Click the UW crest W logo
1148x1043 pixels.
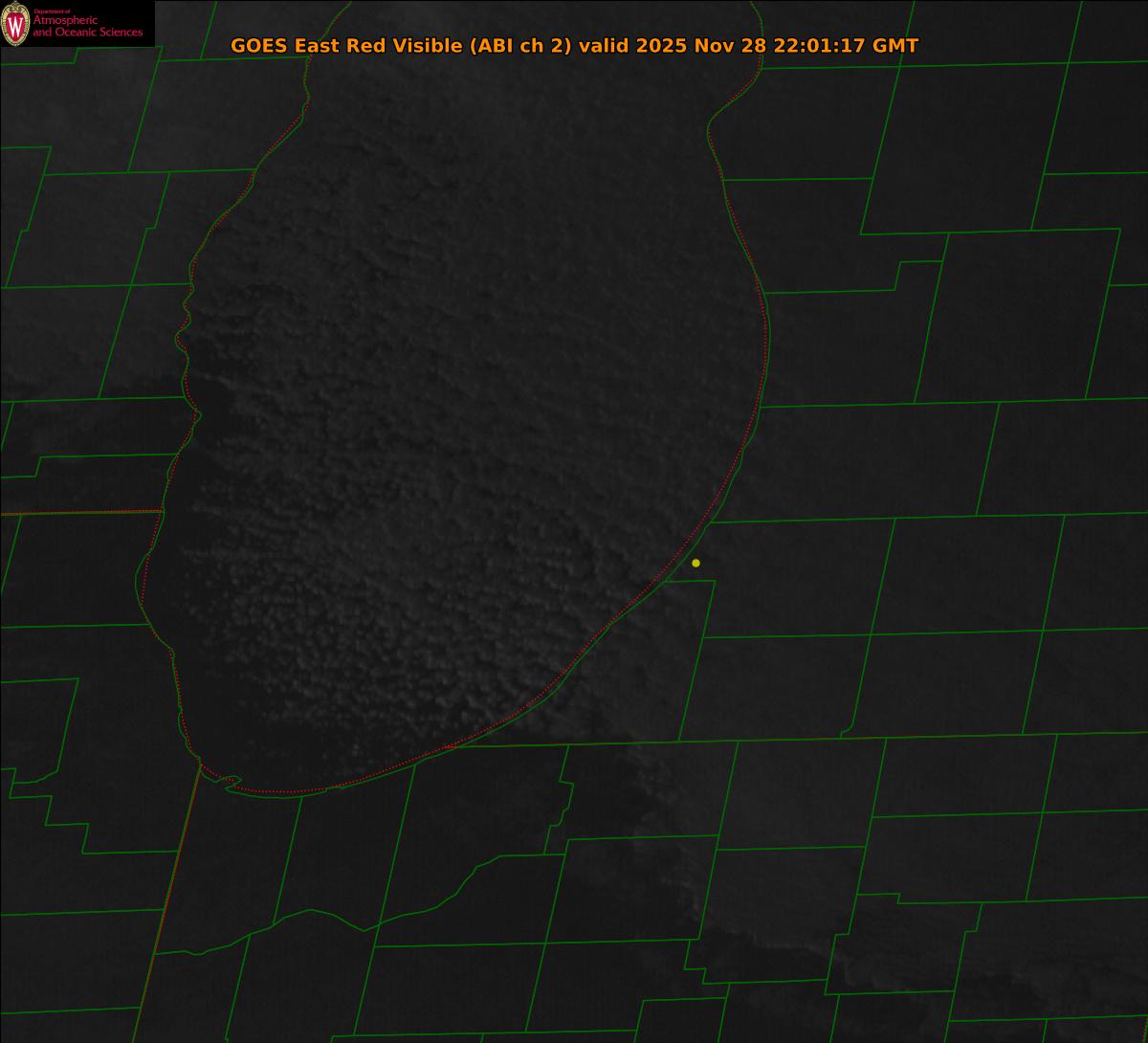(15, 23)
